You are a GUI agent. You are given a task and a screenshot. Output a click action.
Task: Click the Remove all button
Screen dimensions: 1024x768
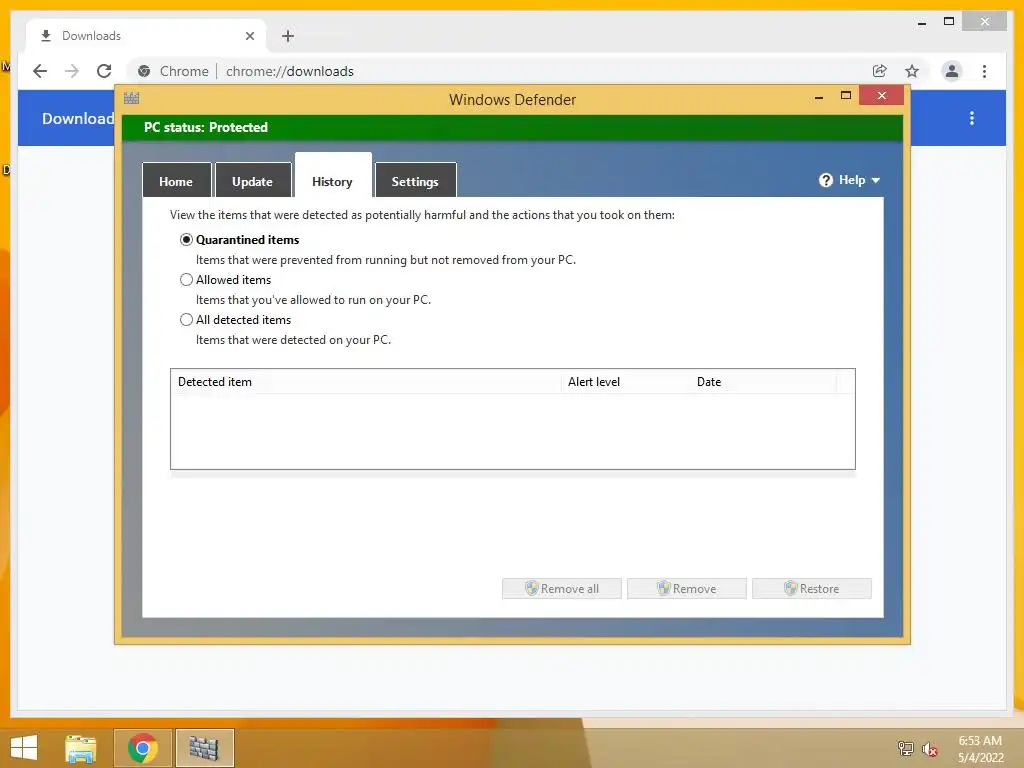click(562, 588)
